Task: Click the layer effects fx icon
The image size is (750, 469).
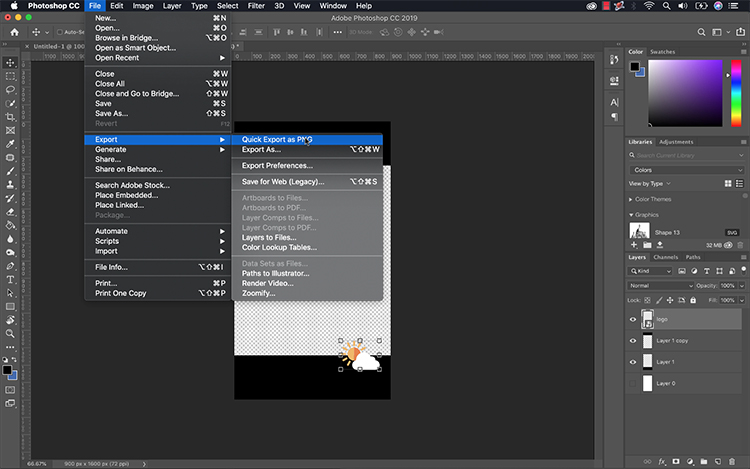Action: (662, 462)
